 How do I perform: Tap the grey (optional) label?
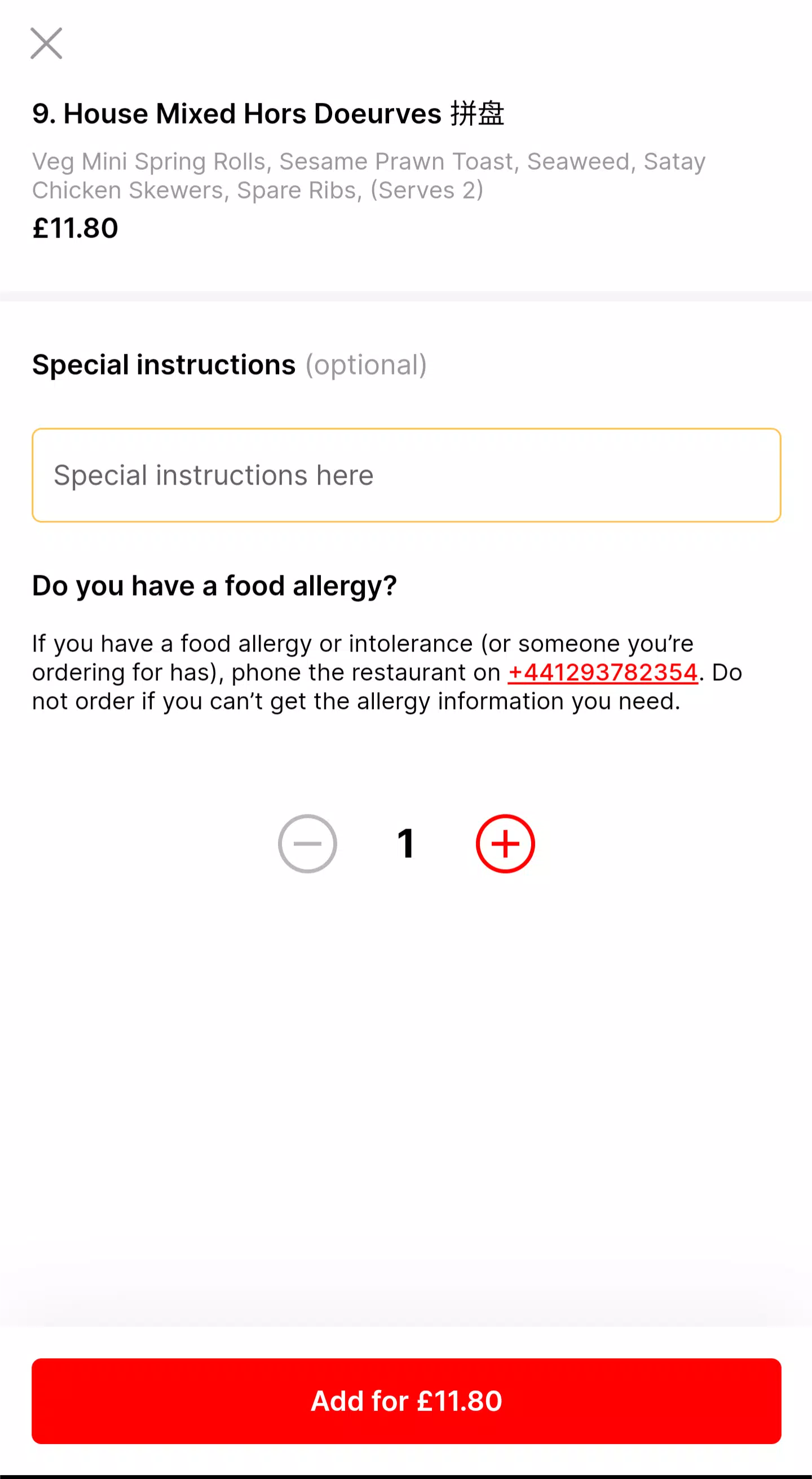[366, 364]
